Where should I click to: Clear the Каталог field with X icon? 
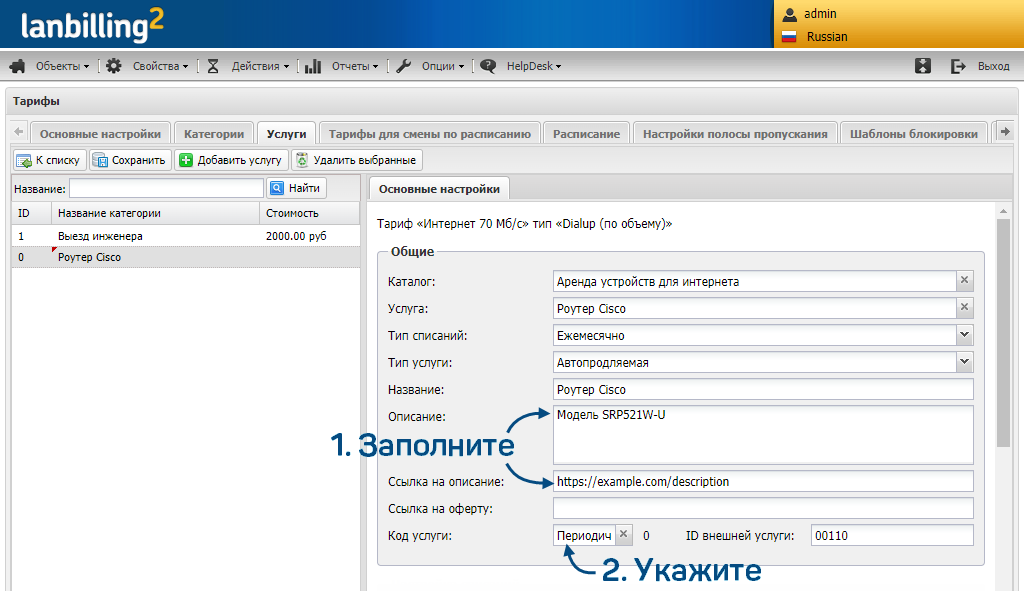tap(964, 282)
